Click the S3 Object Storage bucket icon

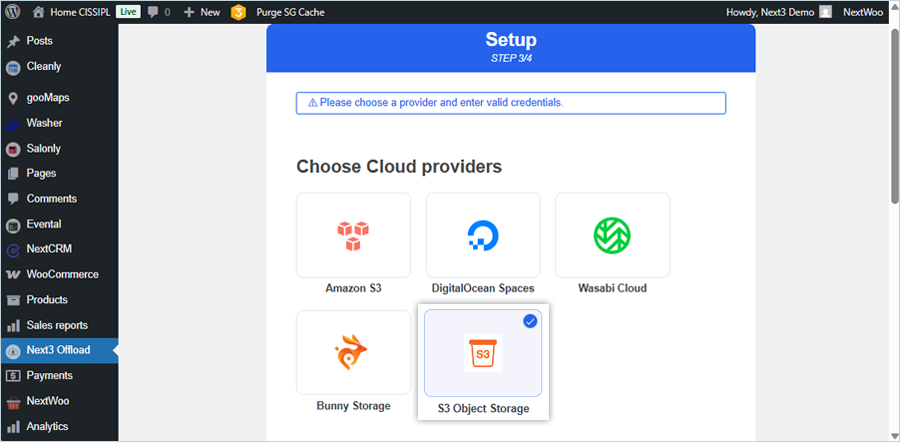(x=483, y=354)
